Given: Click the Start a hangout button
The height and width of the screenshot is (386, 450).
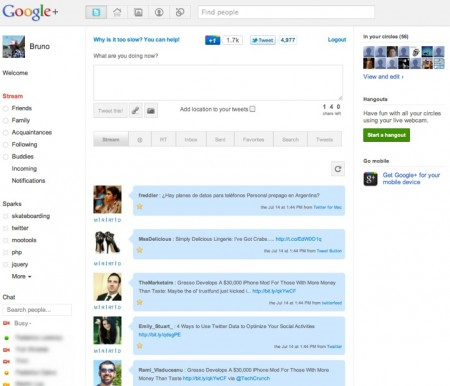Looking at the screenshot, I should pos(386,135).
